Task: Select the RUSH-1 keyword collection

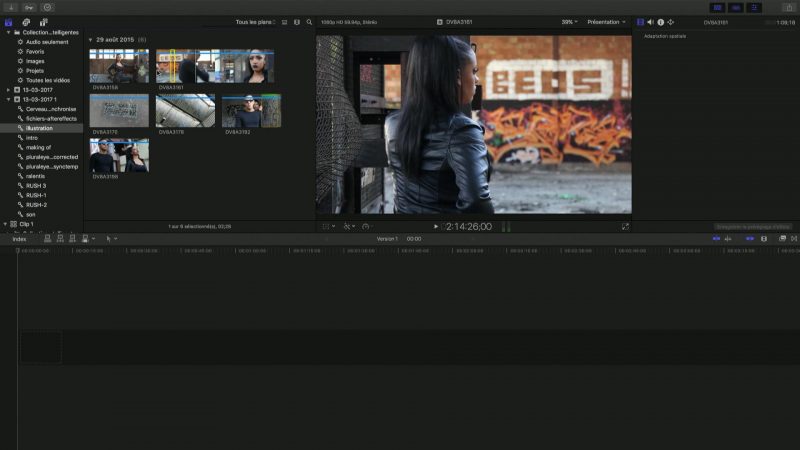Action: pos(36,195)
